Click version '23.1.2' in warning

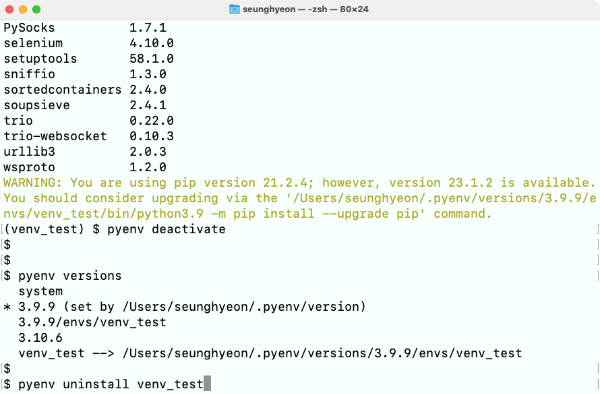pyautogui.click(x=471, y=183)
